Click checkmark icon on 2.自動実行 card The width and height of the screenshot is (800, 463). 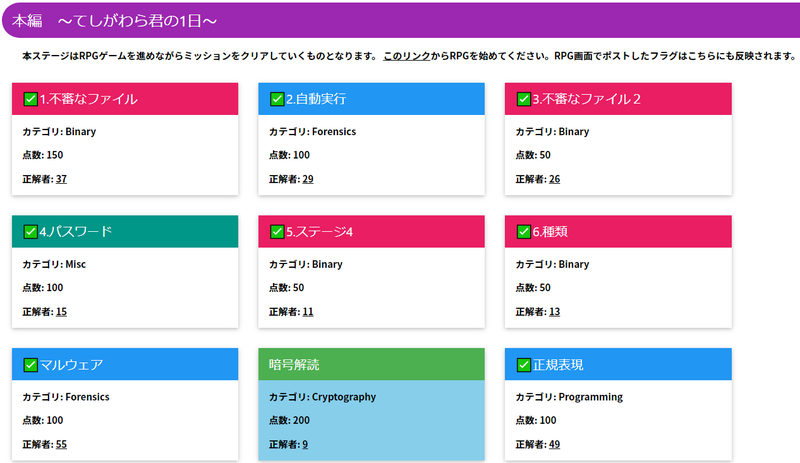tap(277, 99)
